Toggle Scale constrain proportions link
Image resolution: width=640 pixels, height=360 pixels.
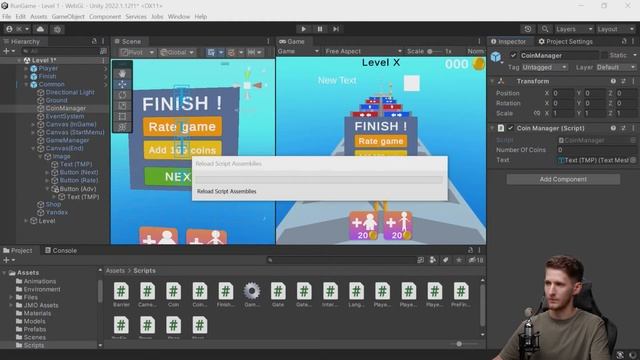click(537, 113)
